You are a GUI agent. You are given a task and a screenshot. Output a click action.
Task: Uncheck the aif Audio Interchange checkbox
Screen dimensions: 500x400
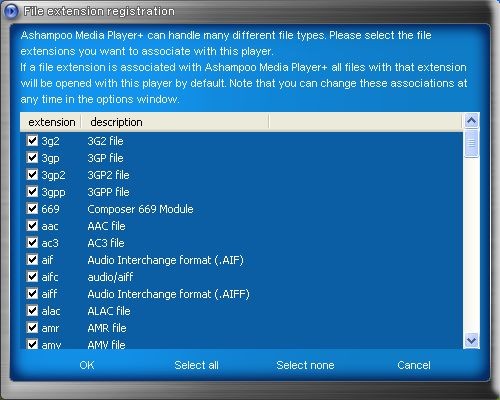[x=32, y=260]
